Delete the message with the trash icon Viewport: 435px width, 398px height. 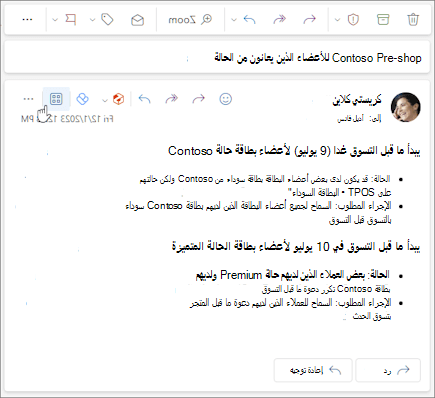point(413,19)
